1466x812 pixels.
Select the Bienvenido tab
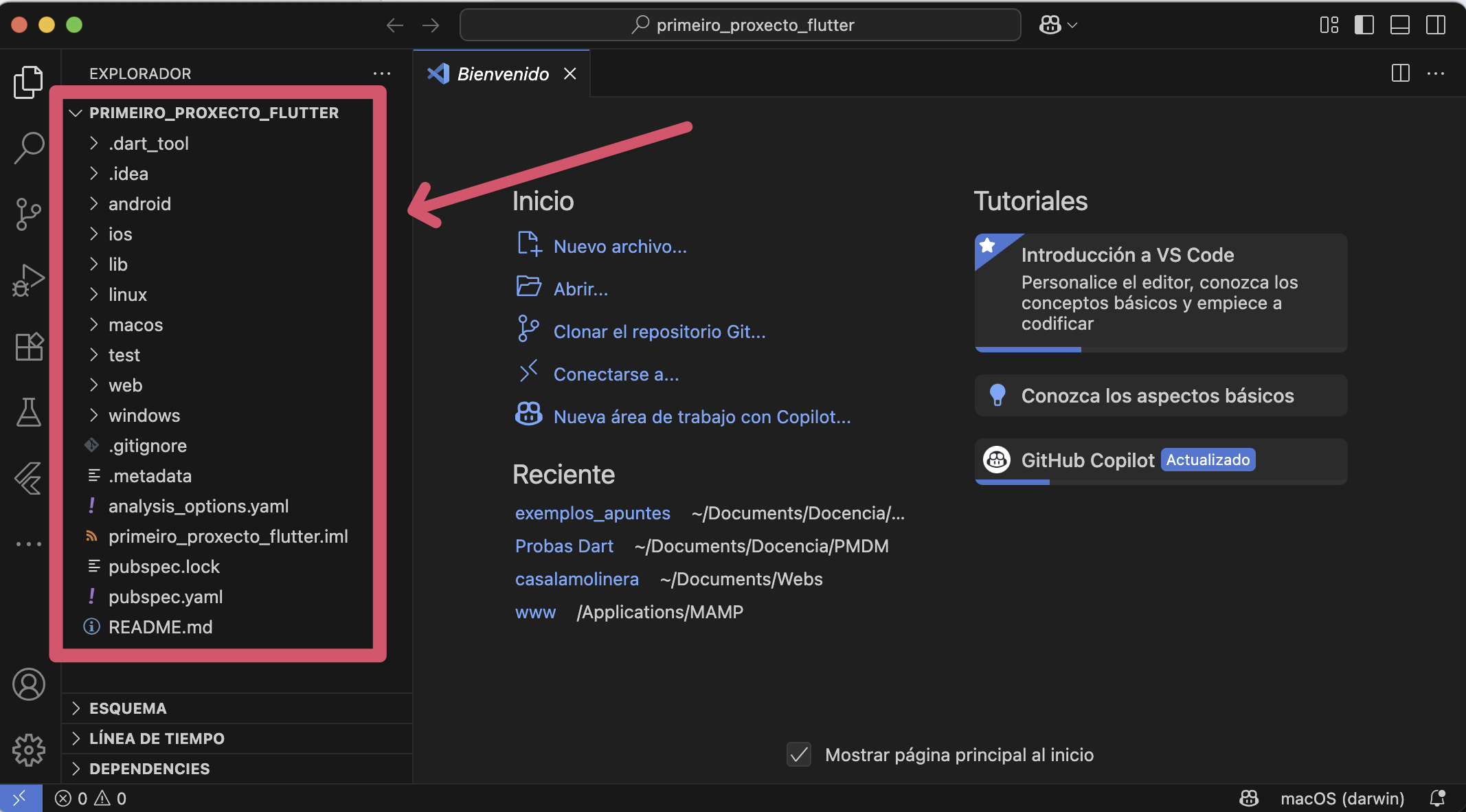pyautogui.click(x=502, y=74)
